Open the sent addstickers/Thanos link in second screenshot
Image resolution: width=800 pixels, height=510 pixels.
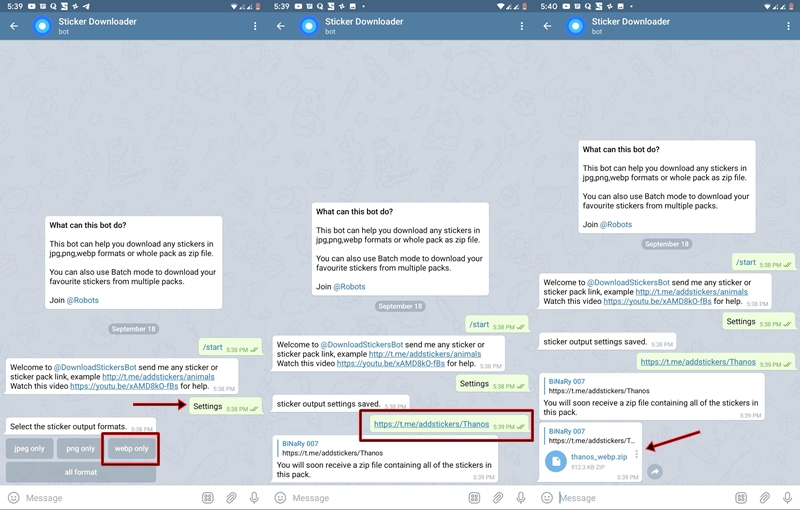[x=431, y=424]
